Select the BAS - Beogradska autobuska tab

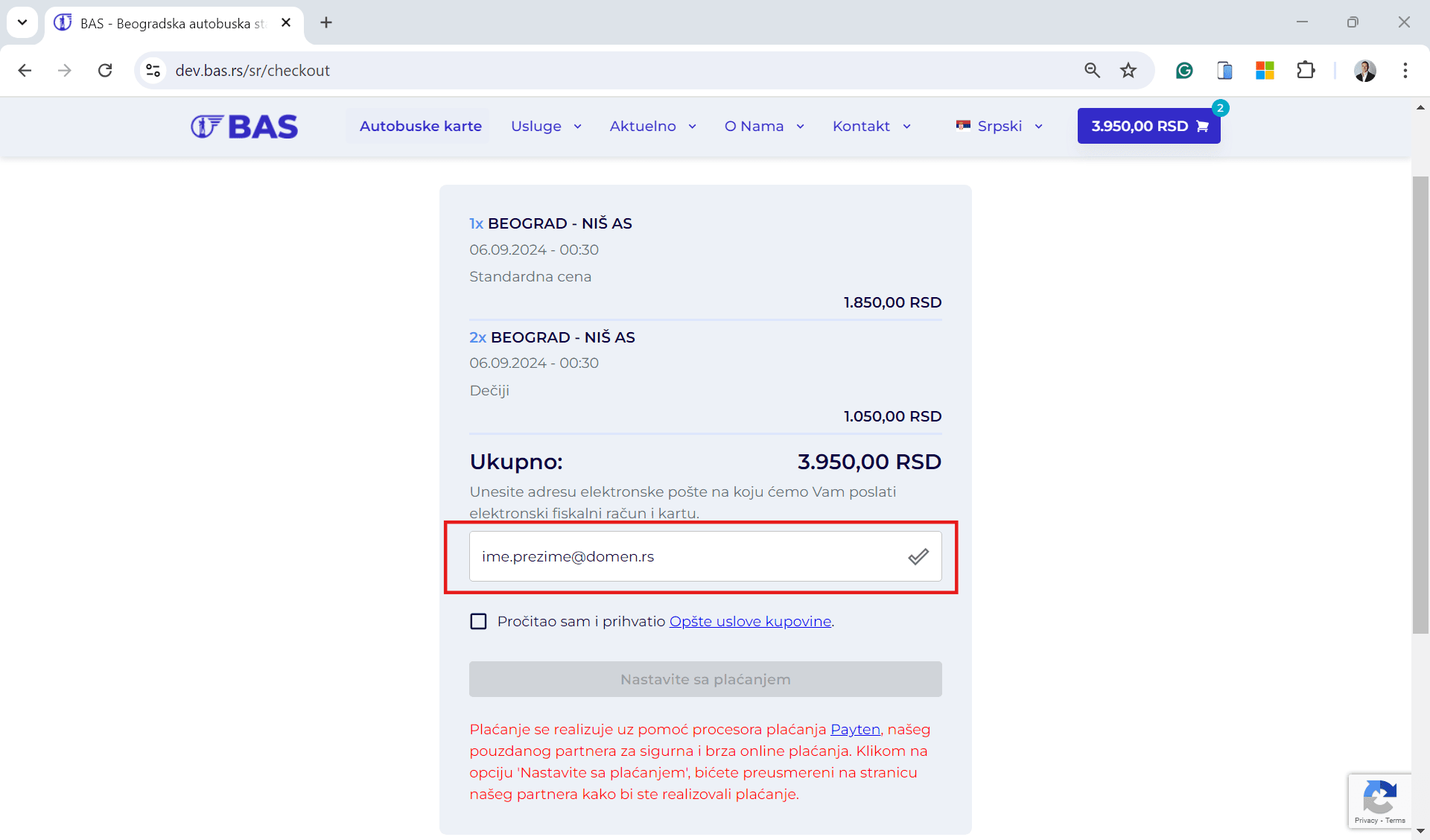pos(173,23)
